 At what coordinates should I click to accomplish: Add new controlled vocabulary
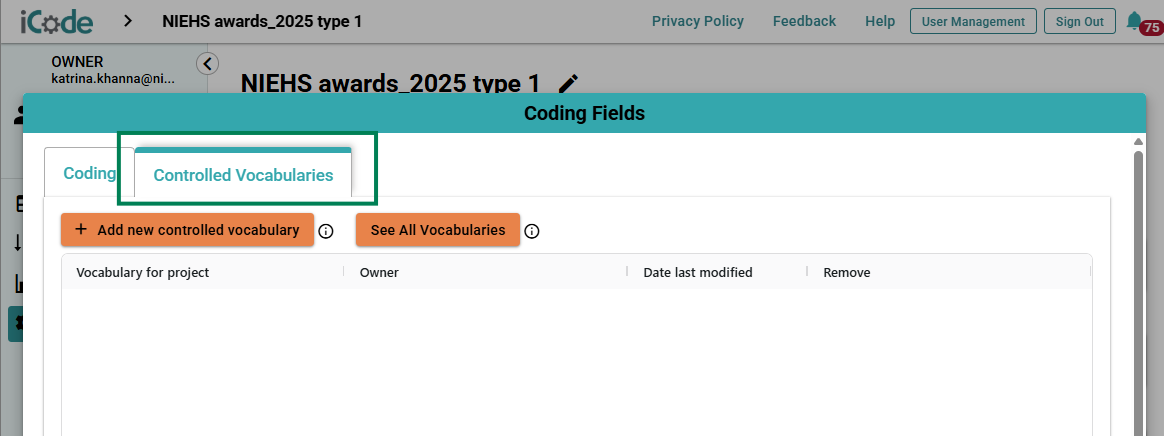187,230
